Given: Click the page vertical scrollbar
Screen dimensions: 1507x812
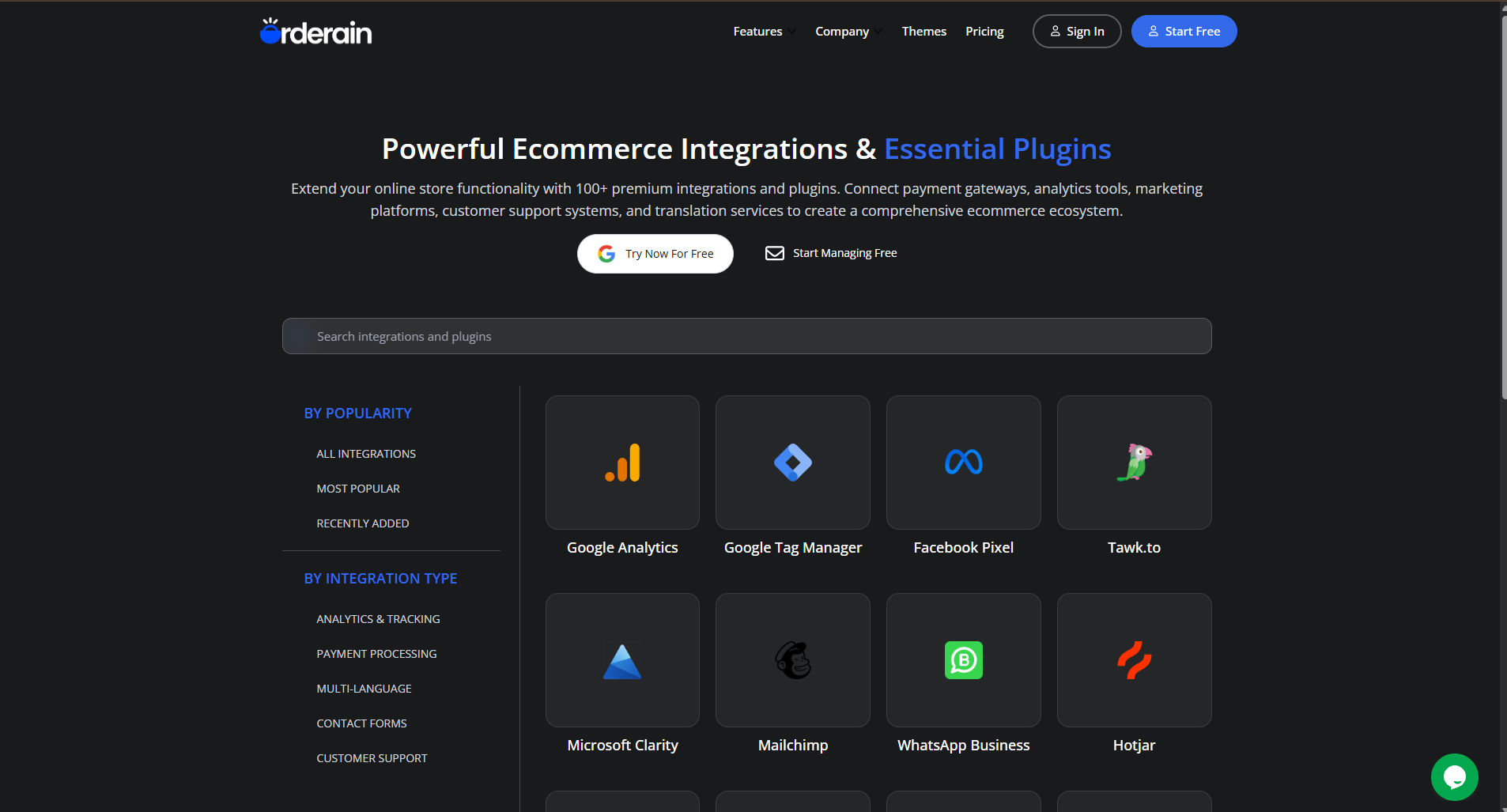Looking at the screenshot, I should click(x=1504, y=206).
